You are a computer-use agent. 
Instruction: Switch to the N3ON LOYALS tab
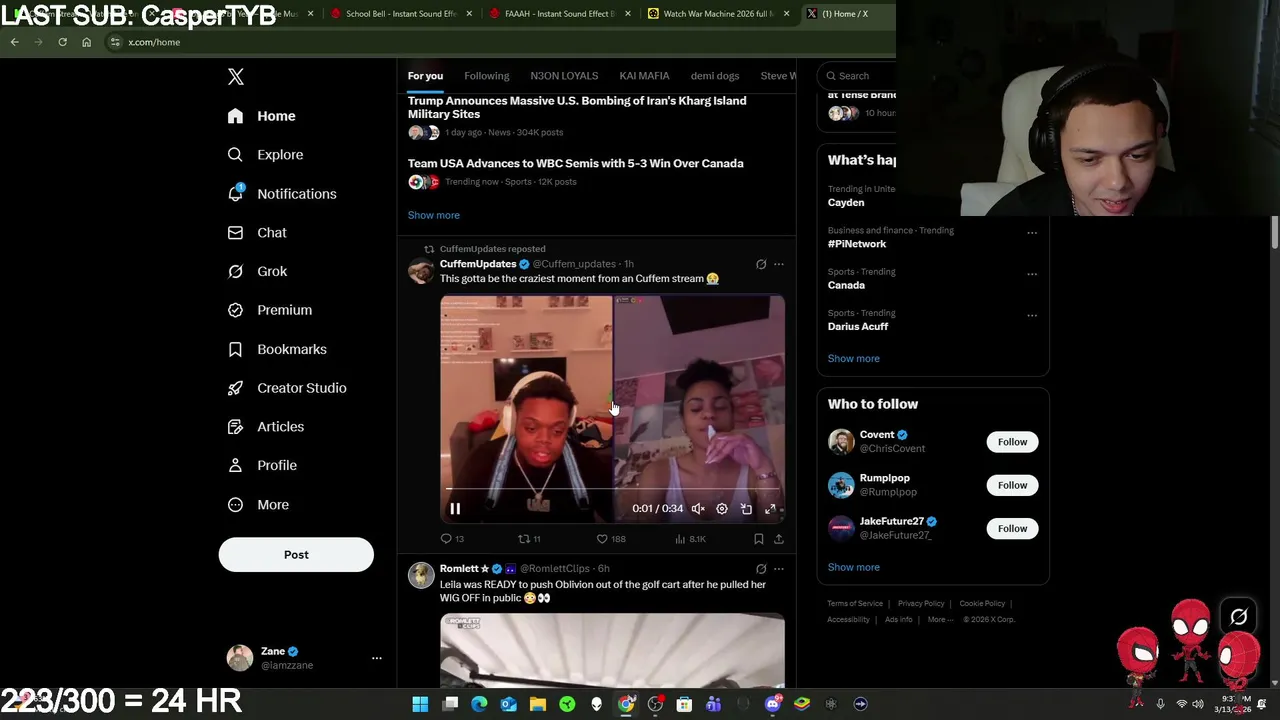[x=564, y=76]
